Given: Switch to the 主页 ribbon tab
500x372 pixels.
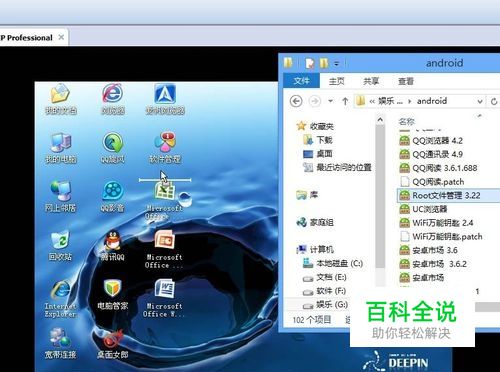Looking at the screenshot, I should coord(336,81).
